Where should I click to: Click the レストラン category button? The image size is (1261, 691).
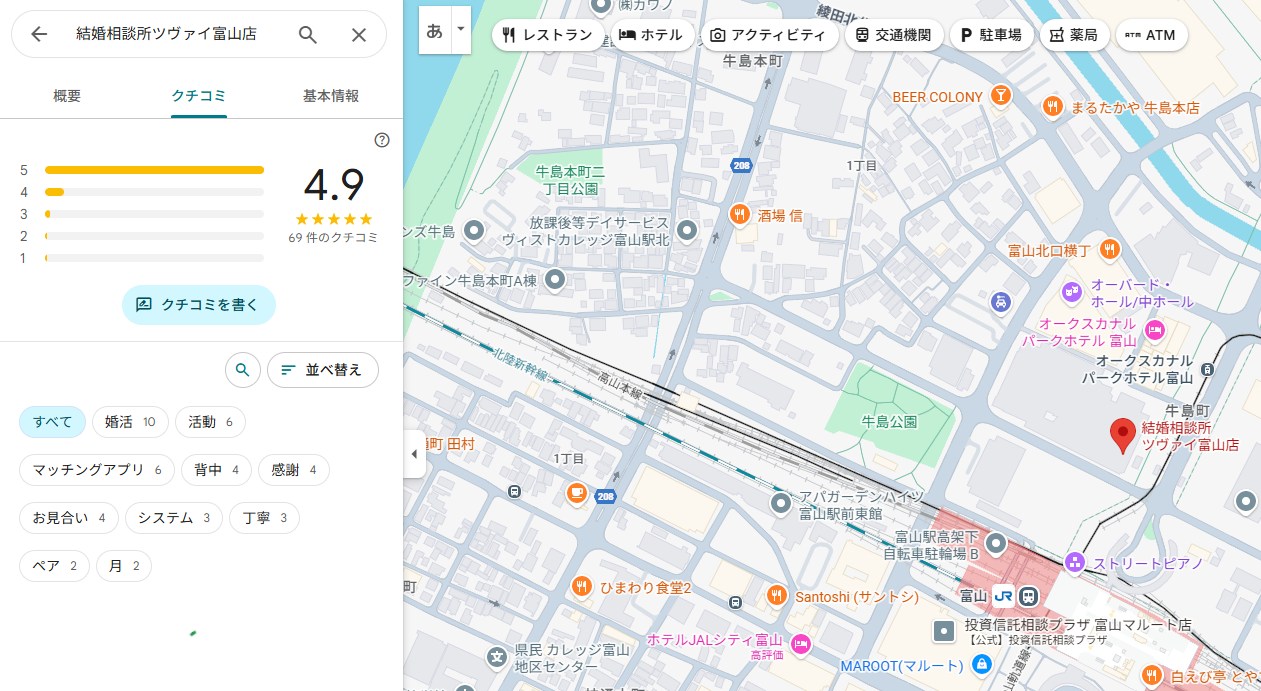point(547,35)
